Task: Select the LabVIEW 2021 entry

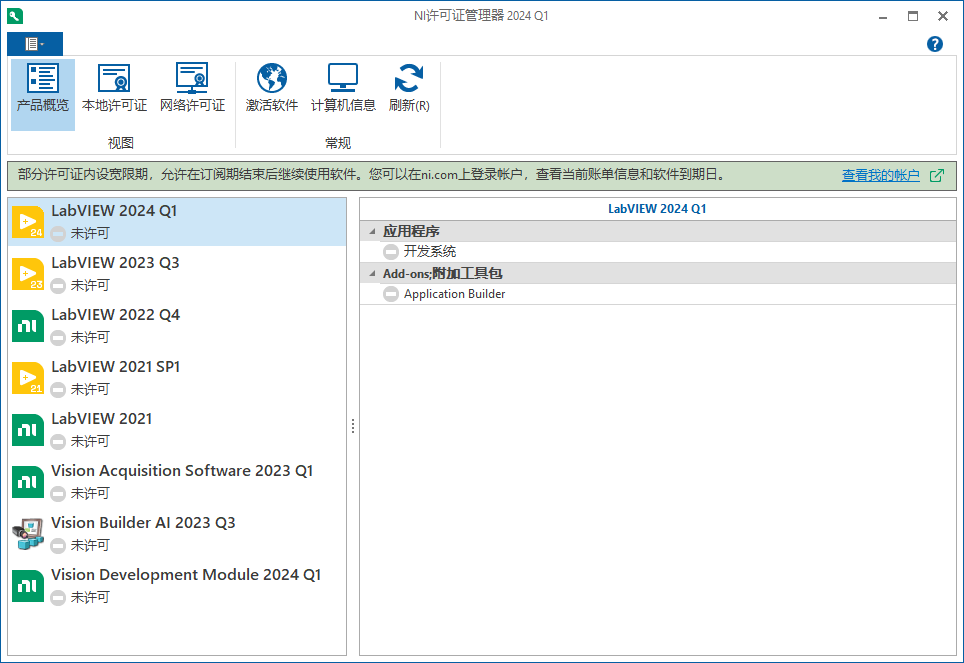Action: tap(177, 430)
